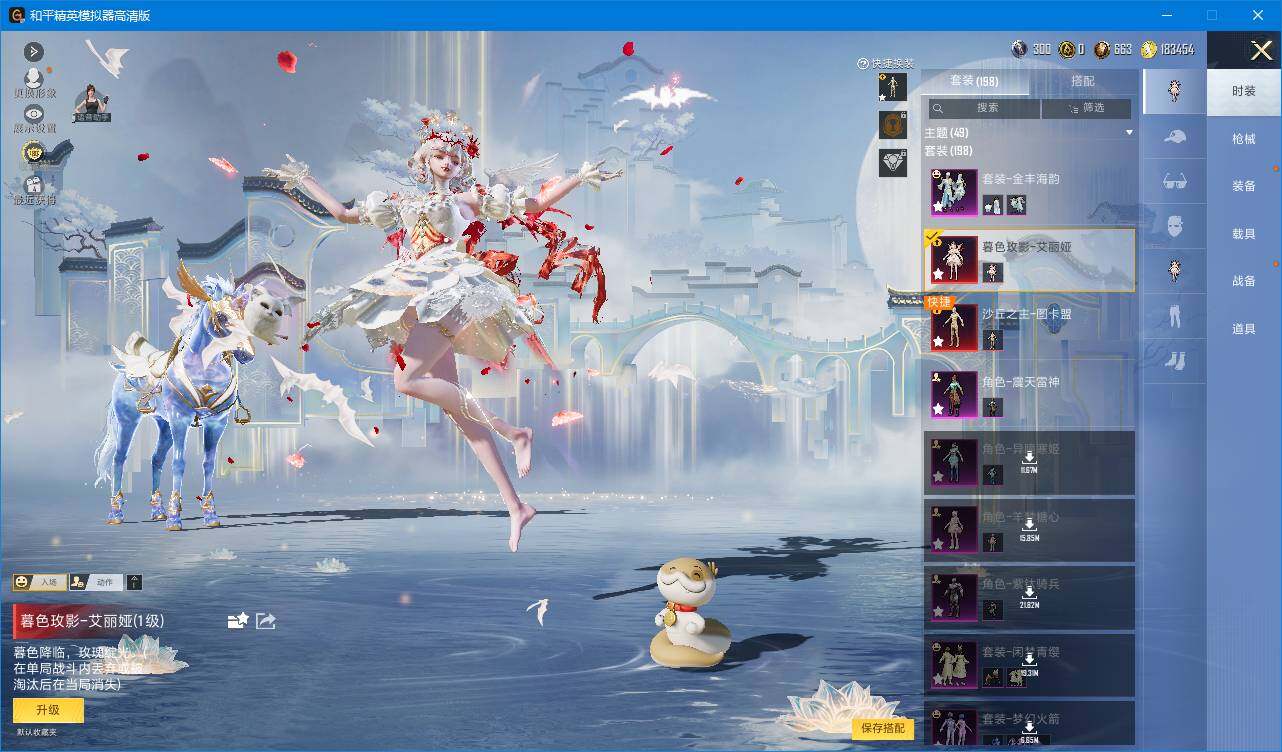
Task: Close the wardrobe with the X
Action: [1261, 50]
